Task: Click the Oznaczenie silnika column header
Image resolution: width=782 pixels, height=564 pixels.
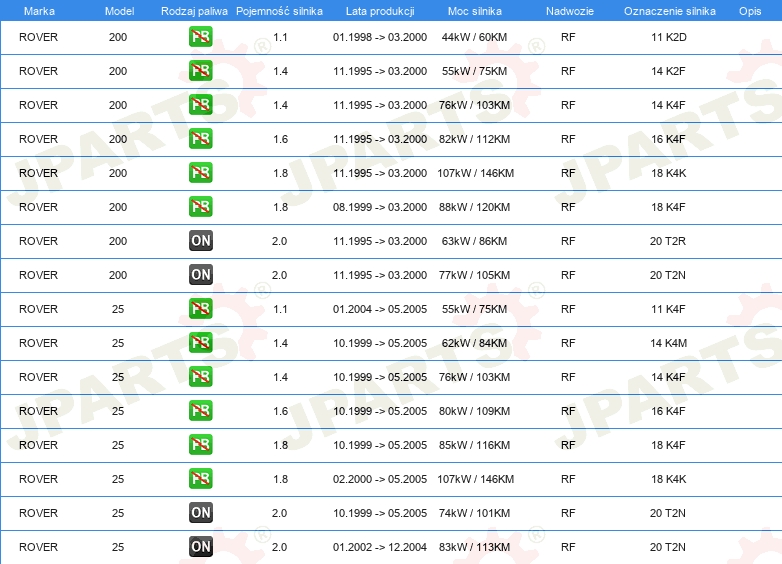Action: (669, 11)
